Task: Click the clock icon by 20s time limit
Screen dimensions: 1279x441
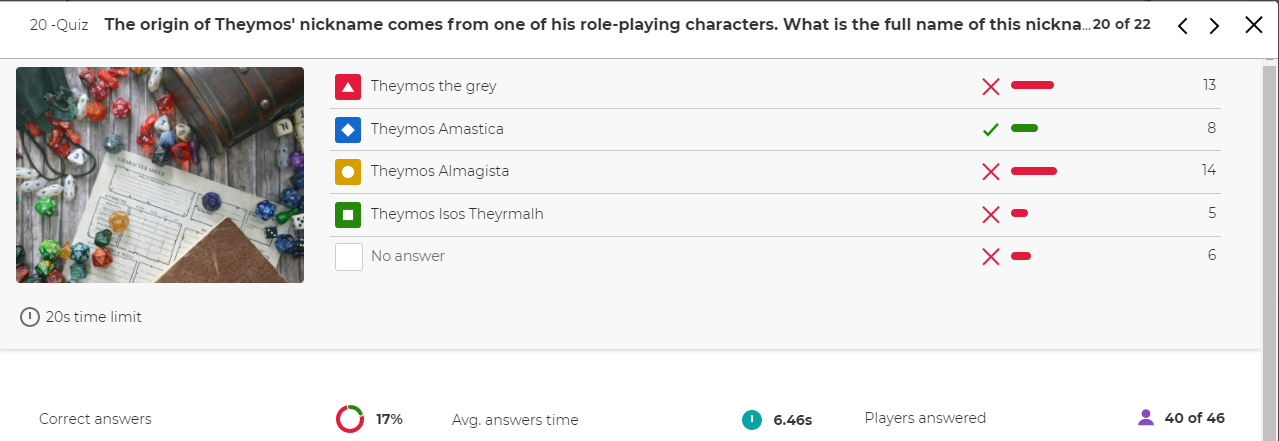Action: pos(30,317)
